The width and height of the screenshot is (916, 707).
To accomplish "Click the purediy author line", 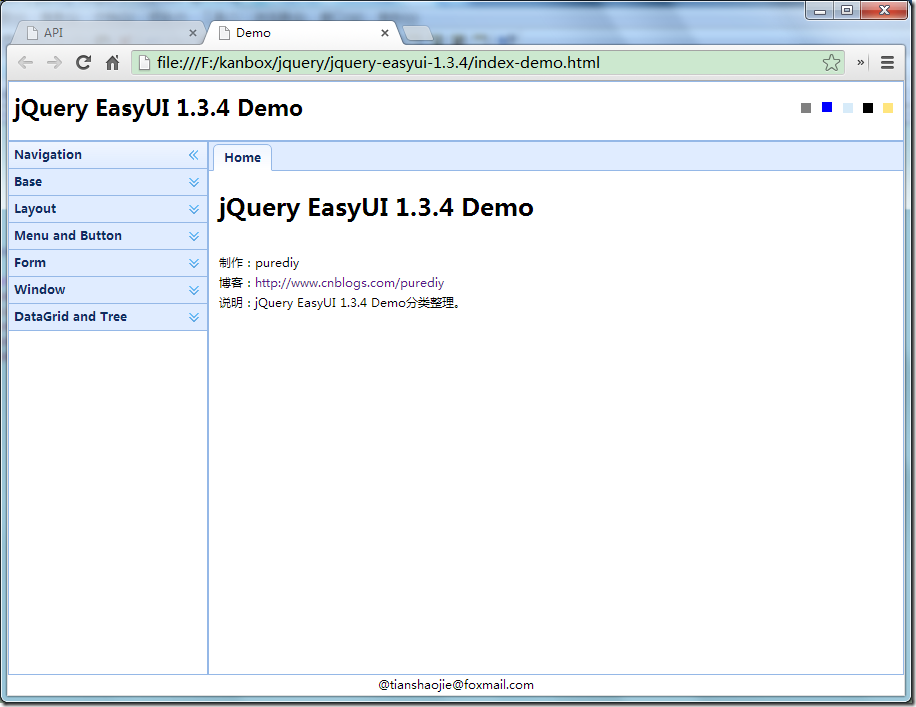I will (x=259, y=263).
